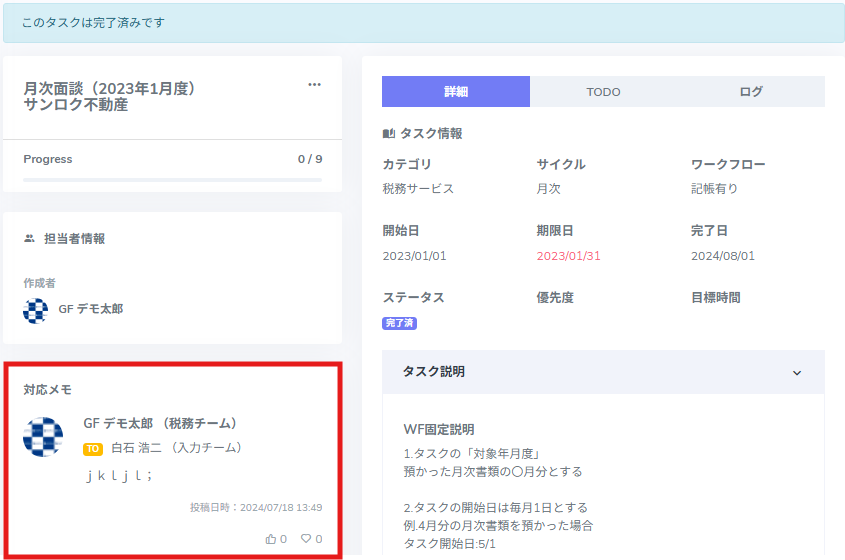845x560 pixels.
Task: Open the three-dot menu beside task title
Action: [314, 85]
